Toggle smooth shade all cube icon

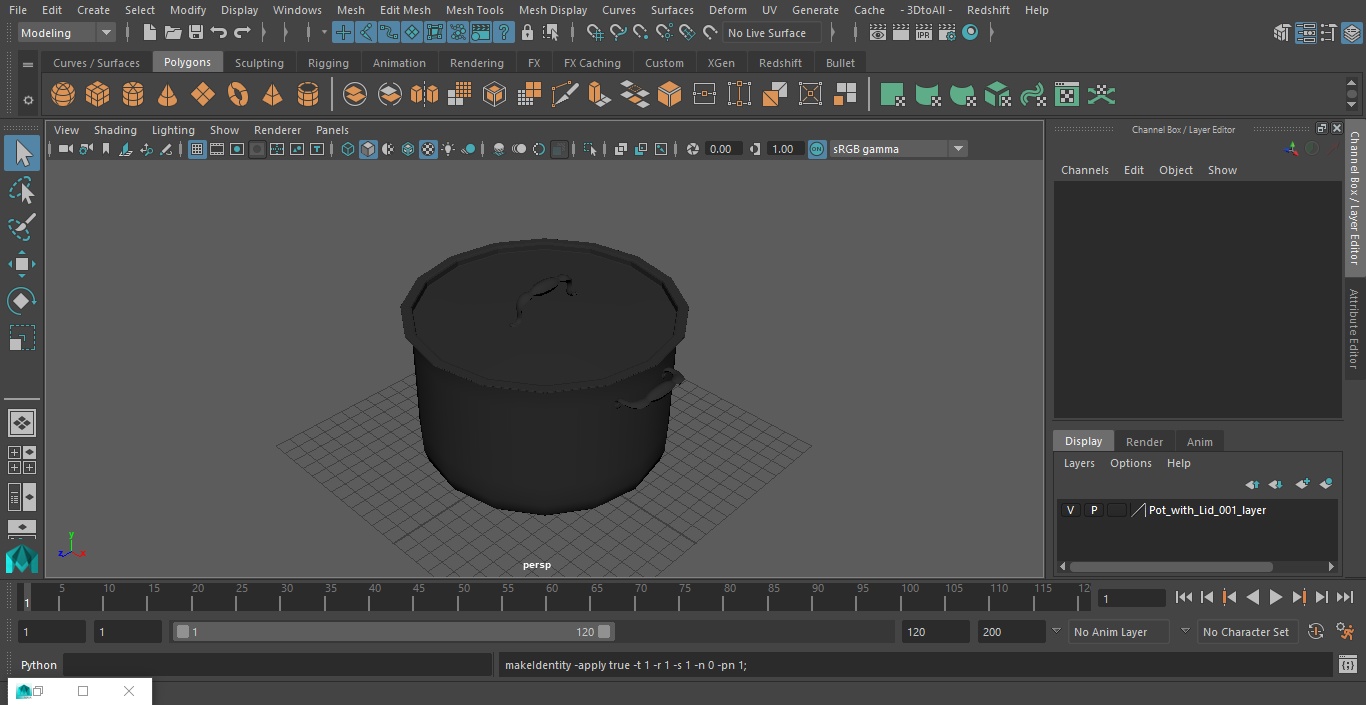click(x=368, y=149)
